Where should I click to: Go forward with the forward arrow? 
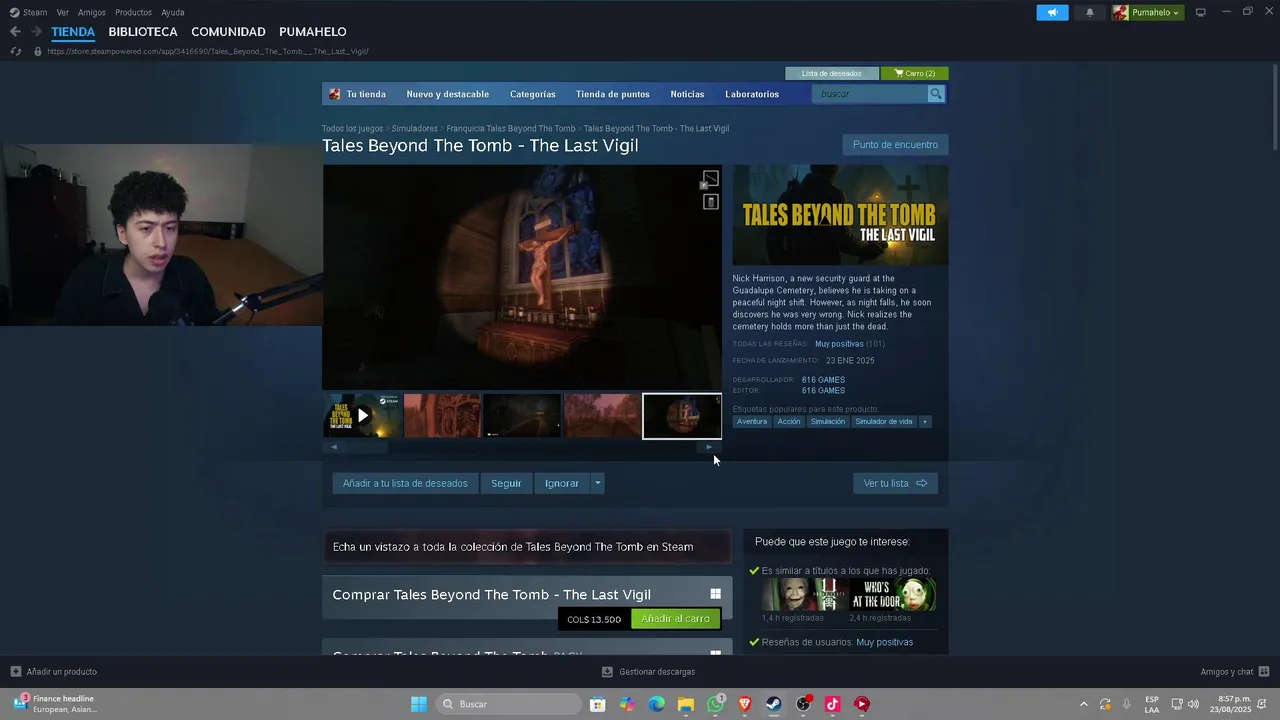point(36,32)
